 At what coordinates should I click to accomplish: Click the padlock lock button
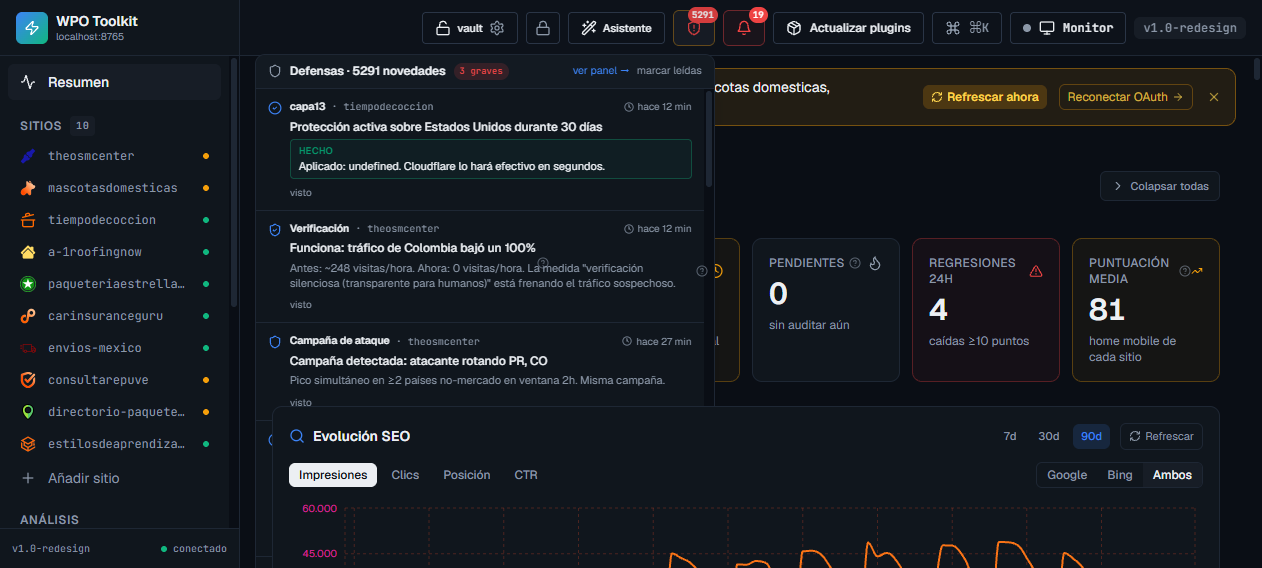coord(543,28)
